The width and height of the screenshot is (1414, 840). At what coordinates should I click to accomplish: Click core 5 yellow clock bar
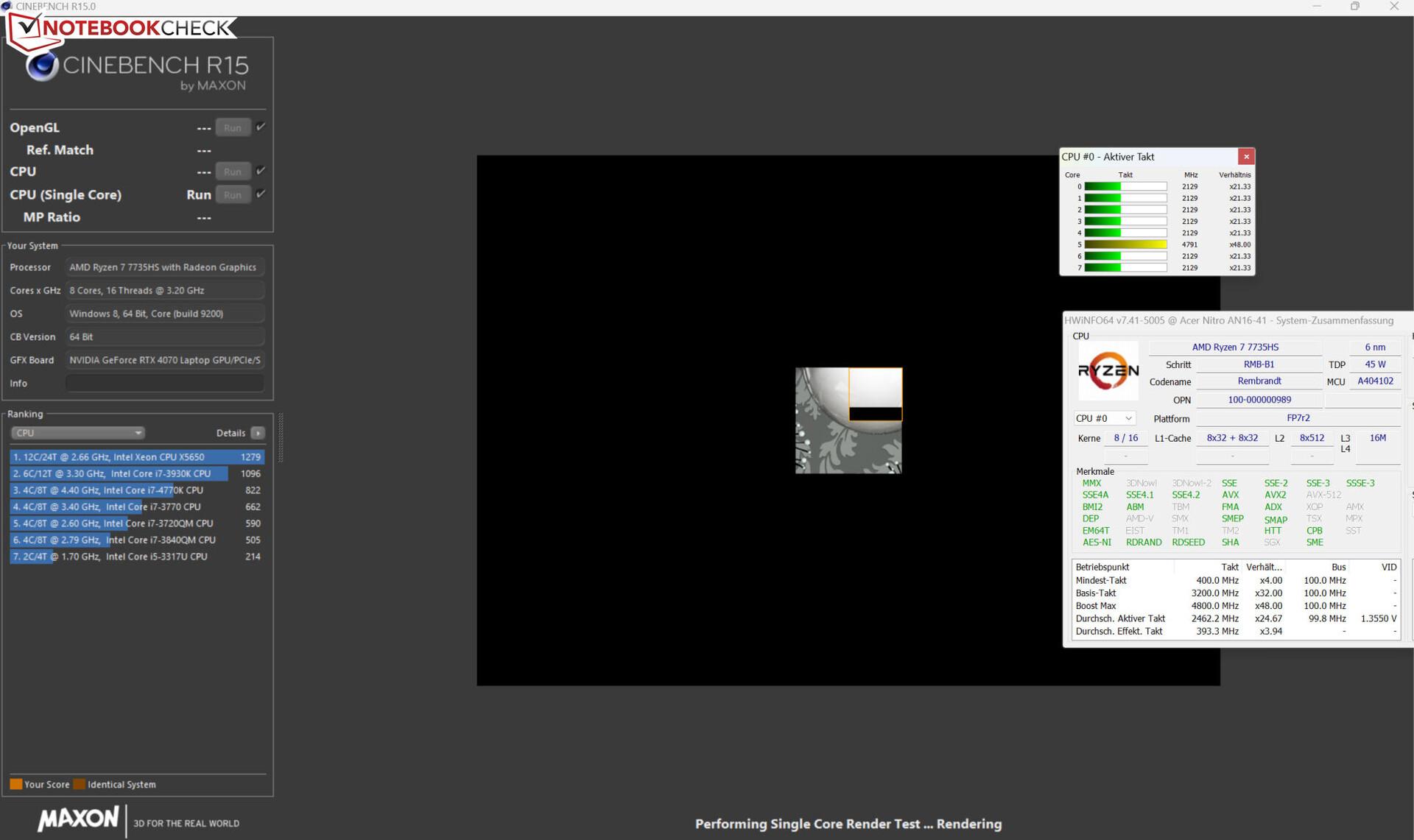1125,244
